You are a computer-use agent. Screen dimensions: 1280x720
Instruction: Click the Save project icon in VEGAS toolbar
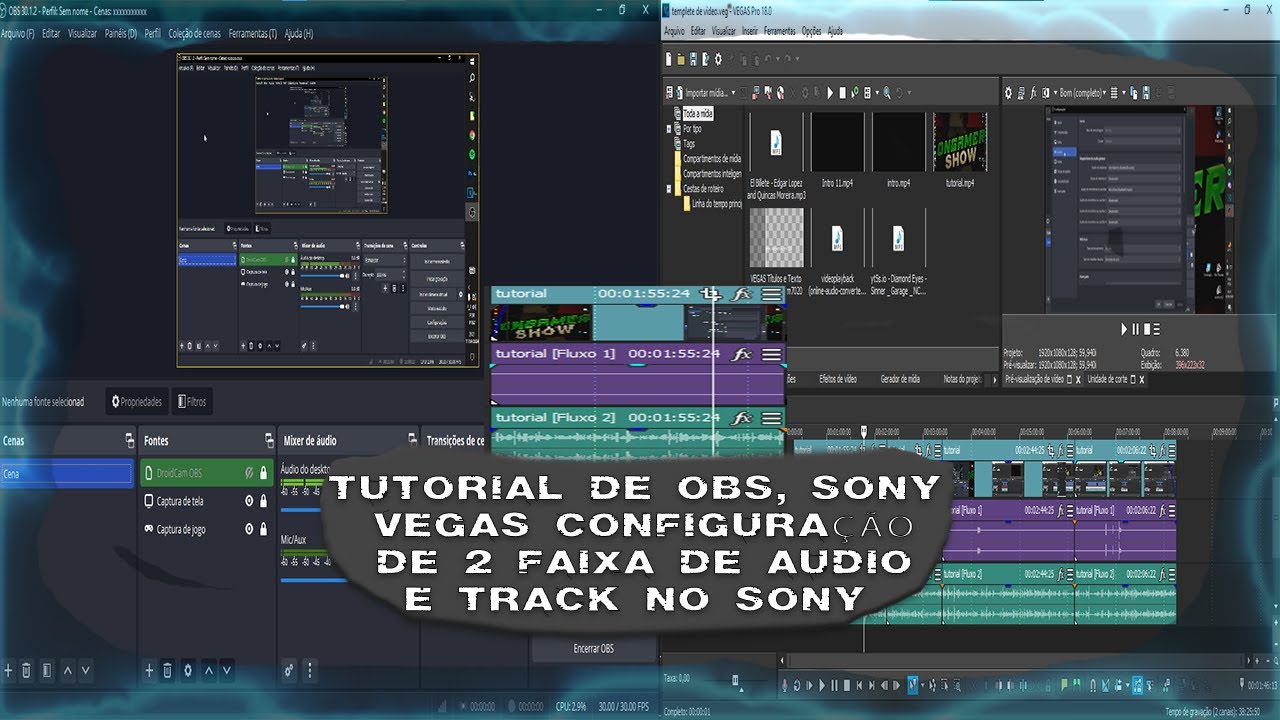693,60
